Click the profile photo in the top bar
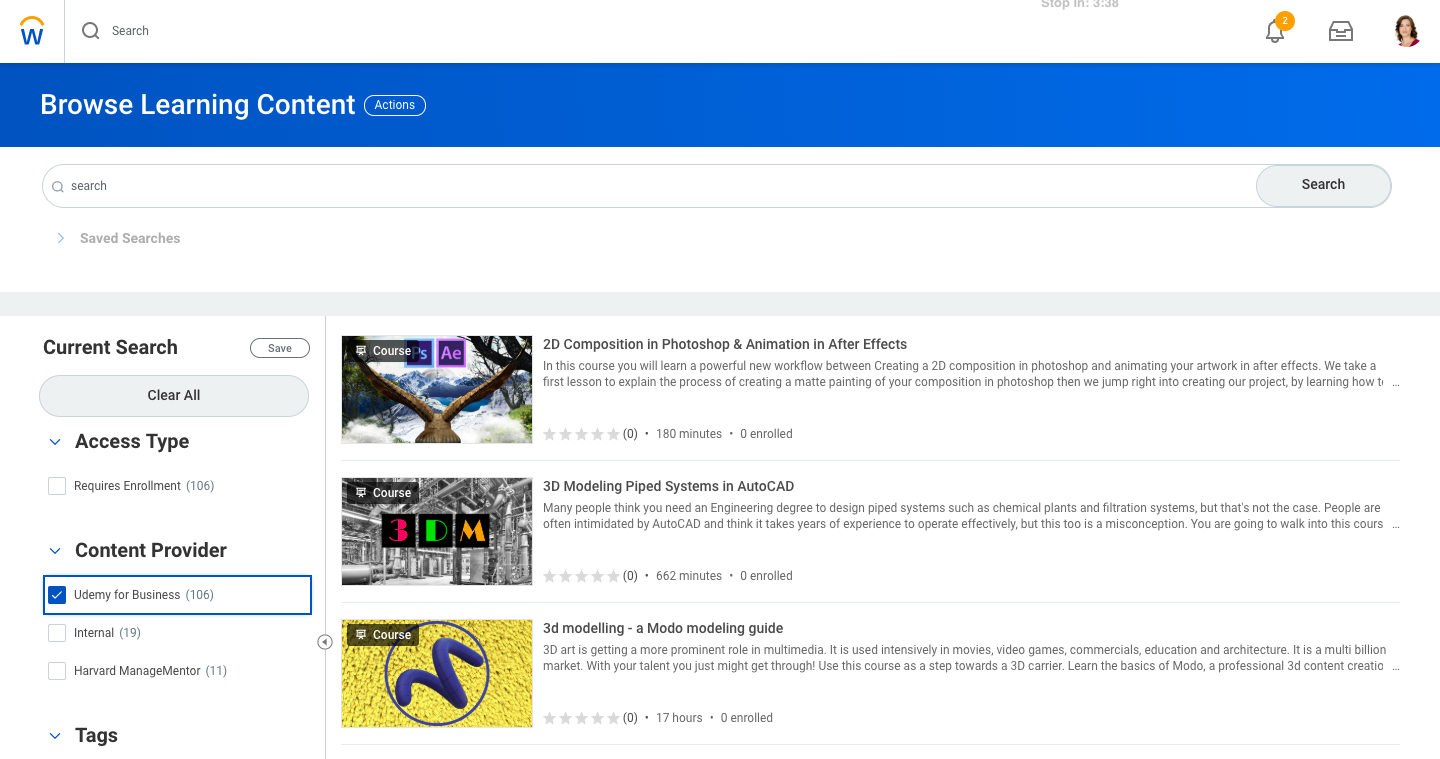 pos(1407,31)
